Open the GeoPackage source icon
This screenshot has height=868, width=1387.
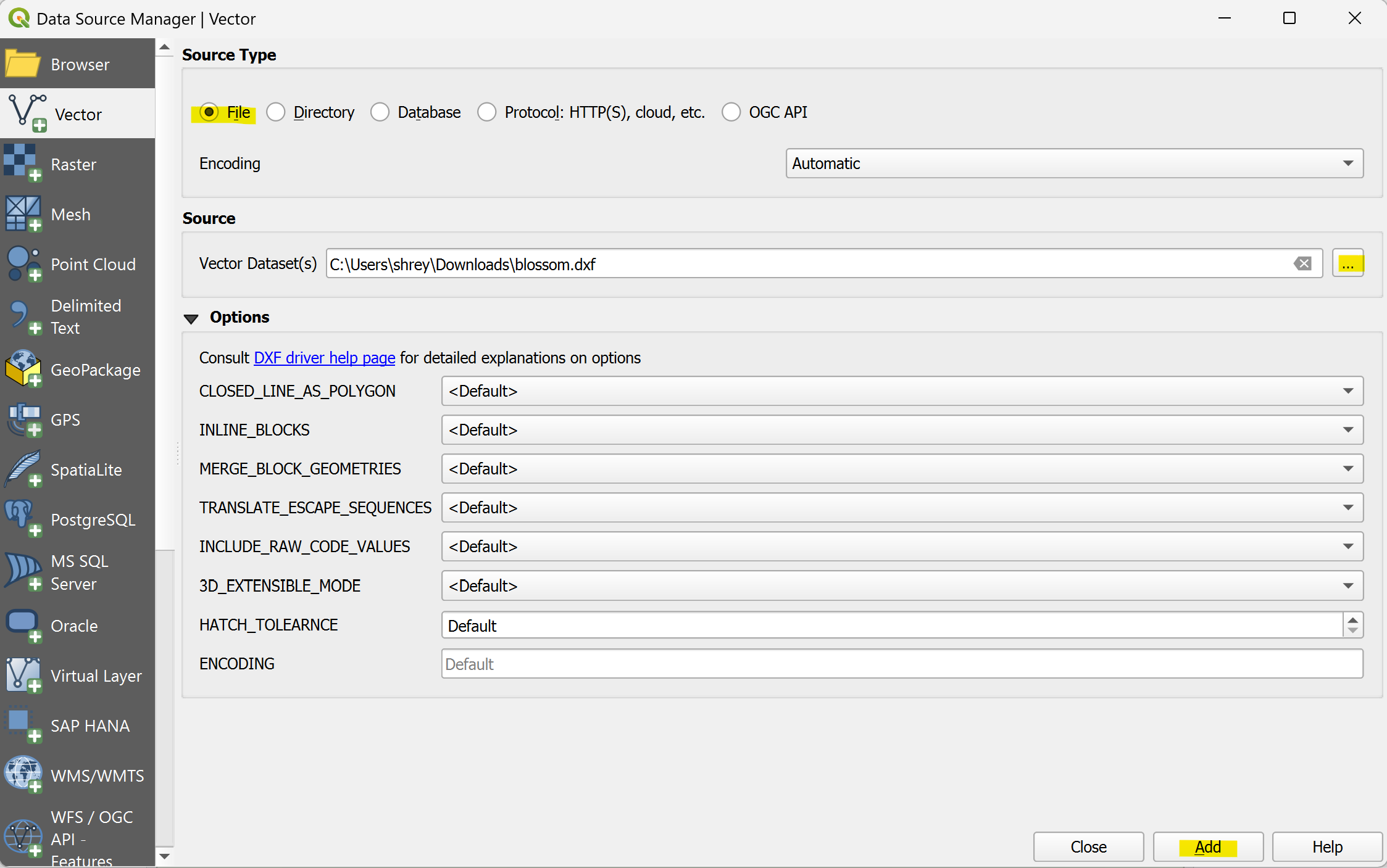click(x=23, y=369)
